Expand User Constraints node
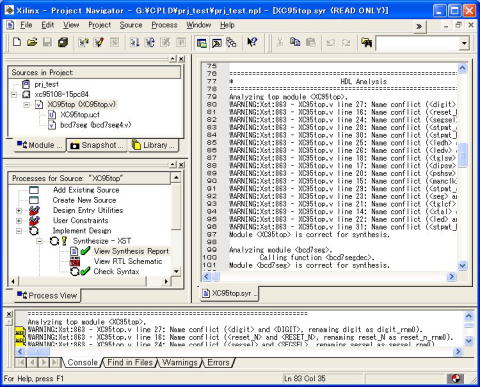Image resolution: width=480 pixels, height=387 pixels. 19,221
